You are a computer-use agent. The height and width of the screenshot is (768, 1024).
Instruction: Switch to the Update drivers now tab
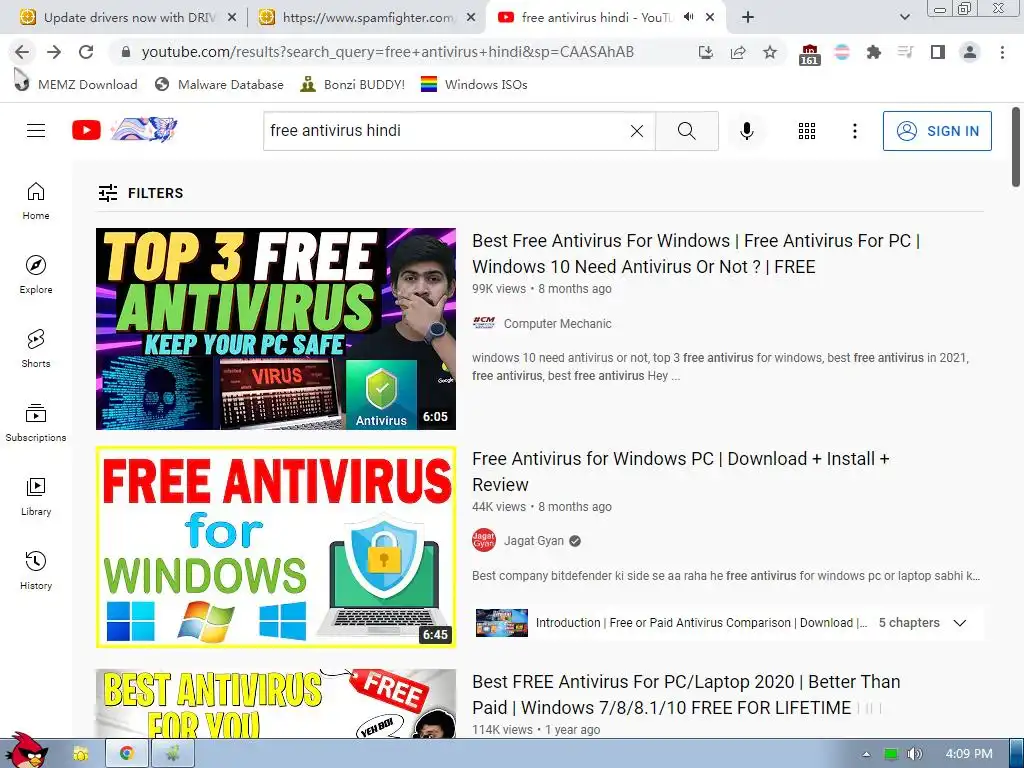[x=128, y=18]
